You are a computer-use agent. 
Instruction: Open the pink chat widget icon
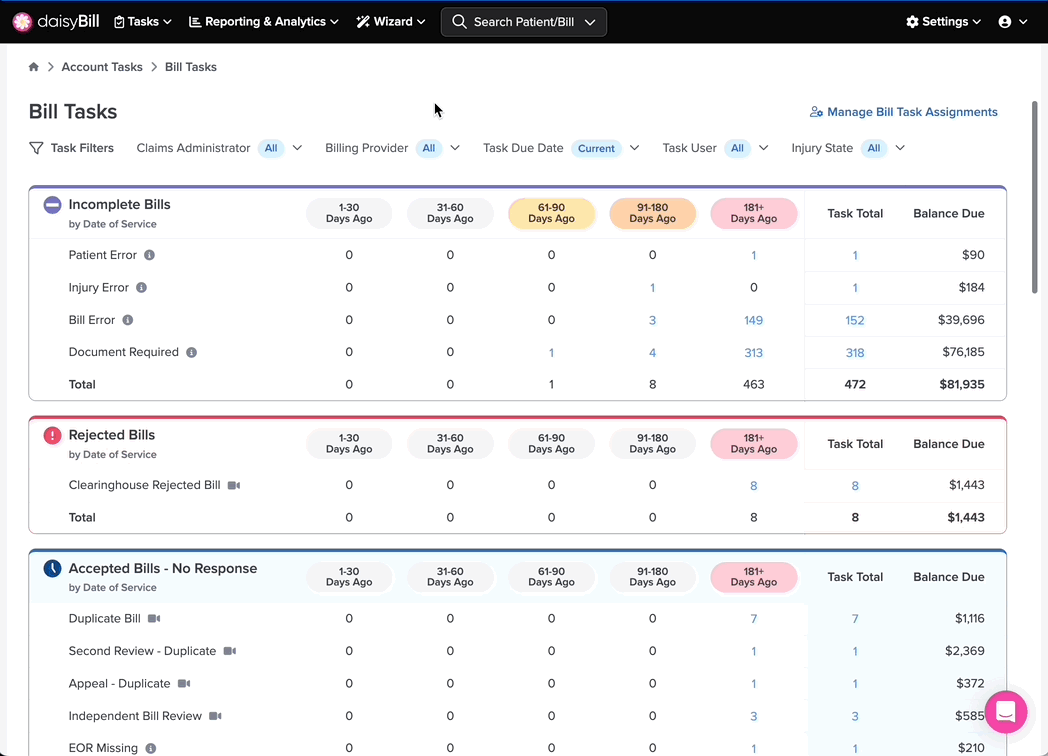[1005, 712]
